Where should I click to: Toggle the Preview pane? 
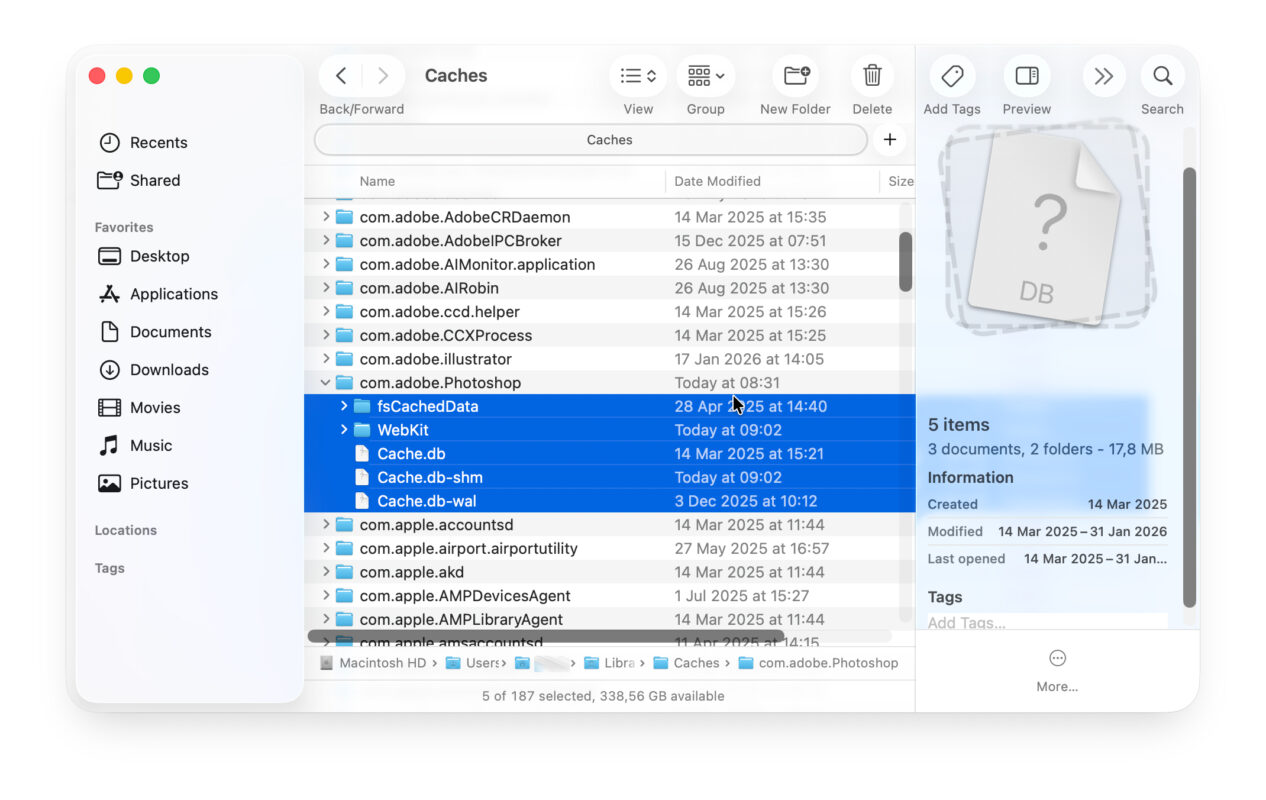(x=1026, y=75)
